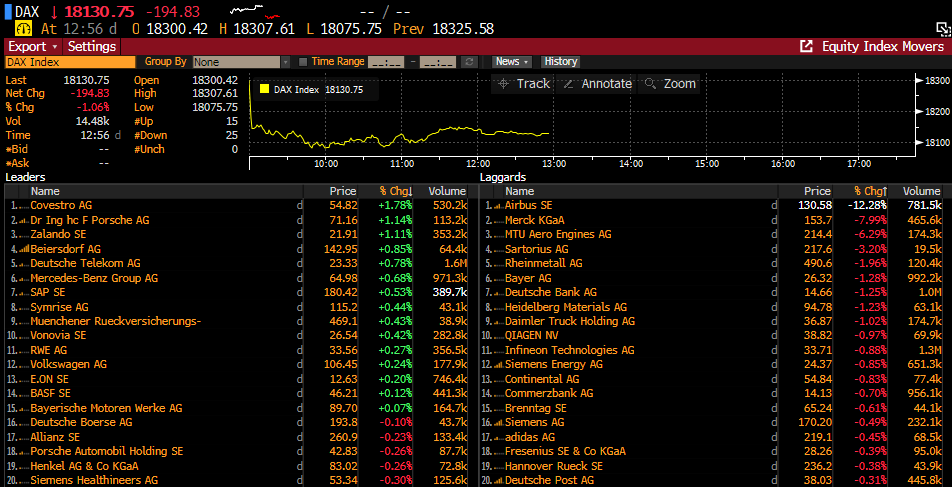
Task: Click the DAX Index input field
Action: [69, 62]
